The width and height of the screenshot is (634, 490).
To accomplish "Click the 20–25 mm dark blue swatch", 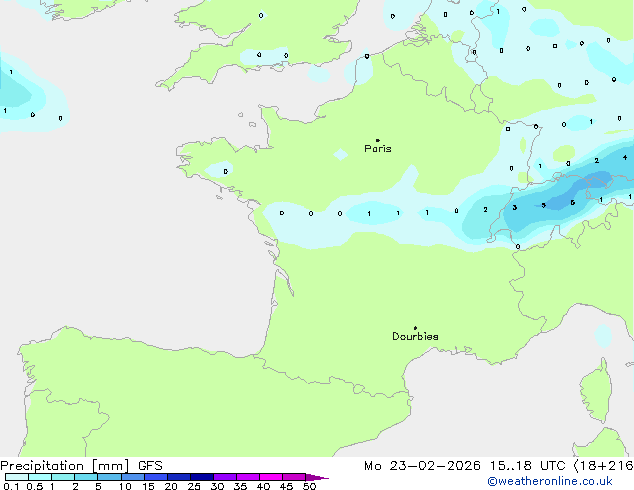I will (178, 477).
